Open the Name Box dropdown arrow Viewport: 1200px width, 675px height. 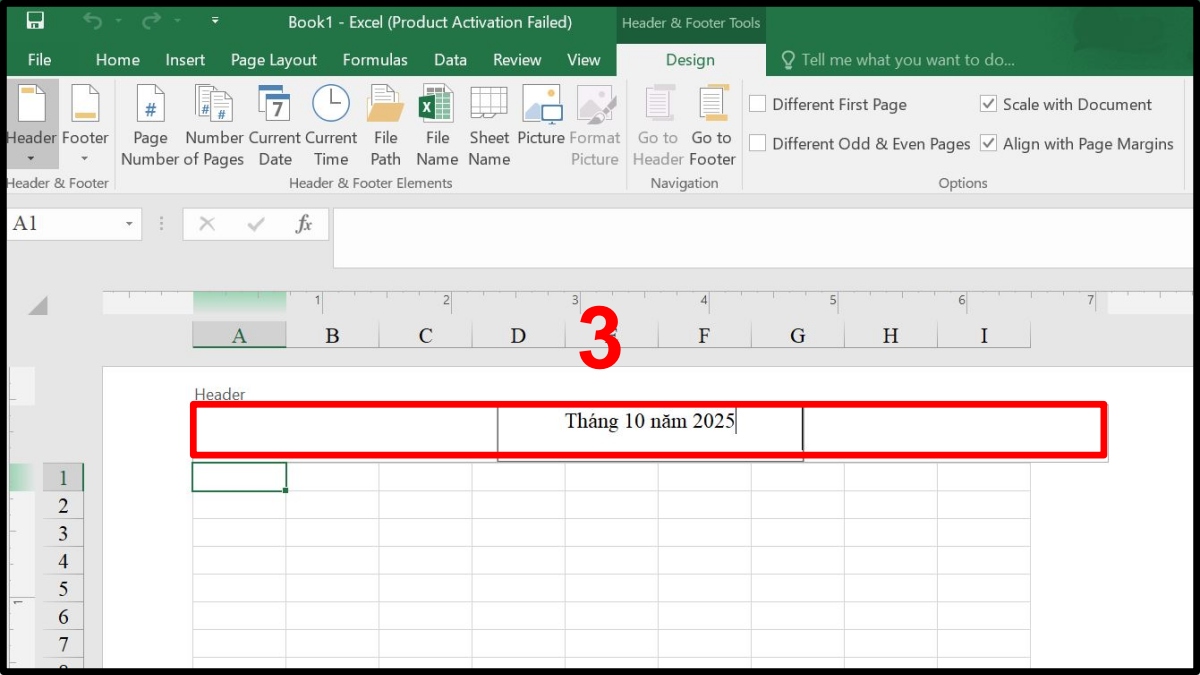pos(130,224)
